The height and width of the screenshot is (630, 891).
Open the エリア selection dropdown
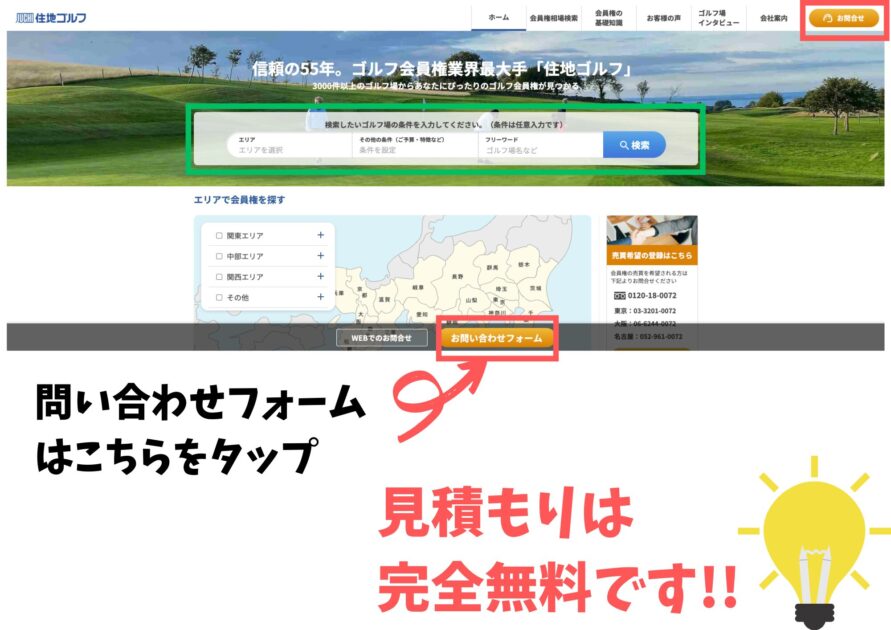(x=290, y=145)
